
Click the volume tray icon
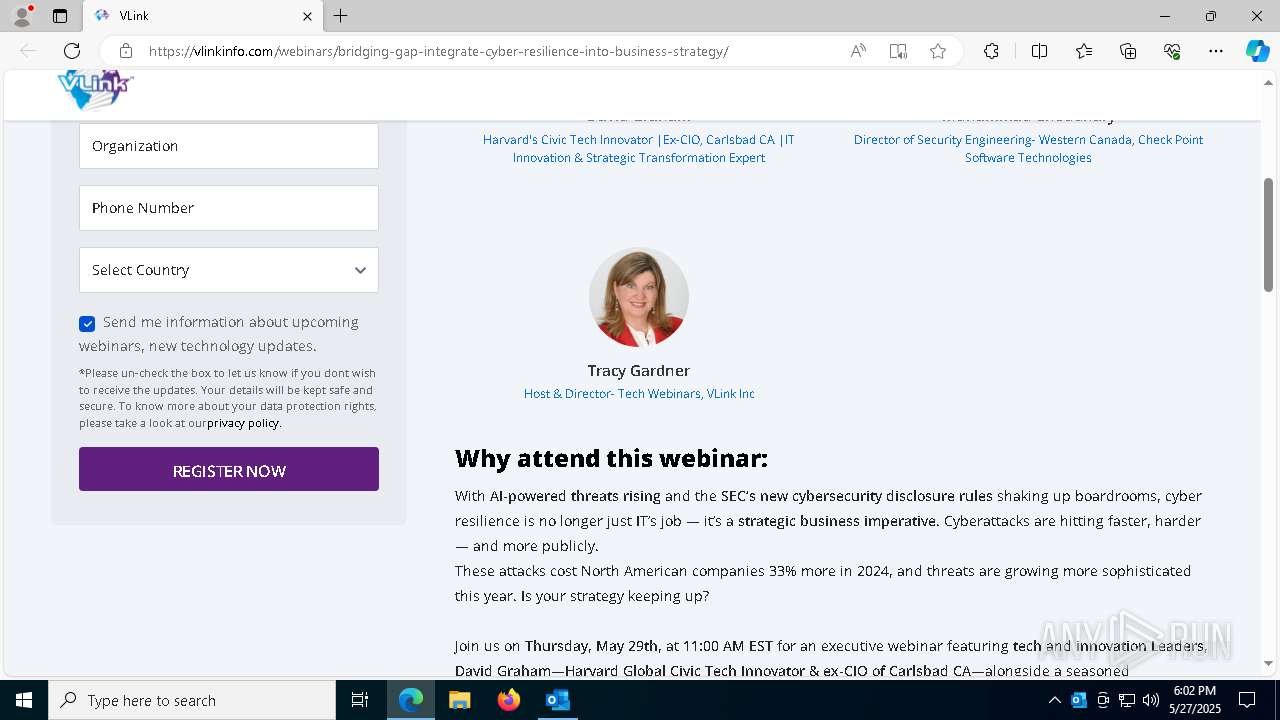pos(1151,700)
